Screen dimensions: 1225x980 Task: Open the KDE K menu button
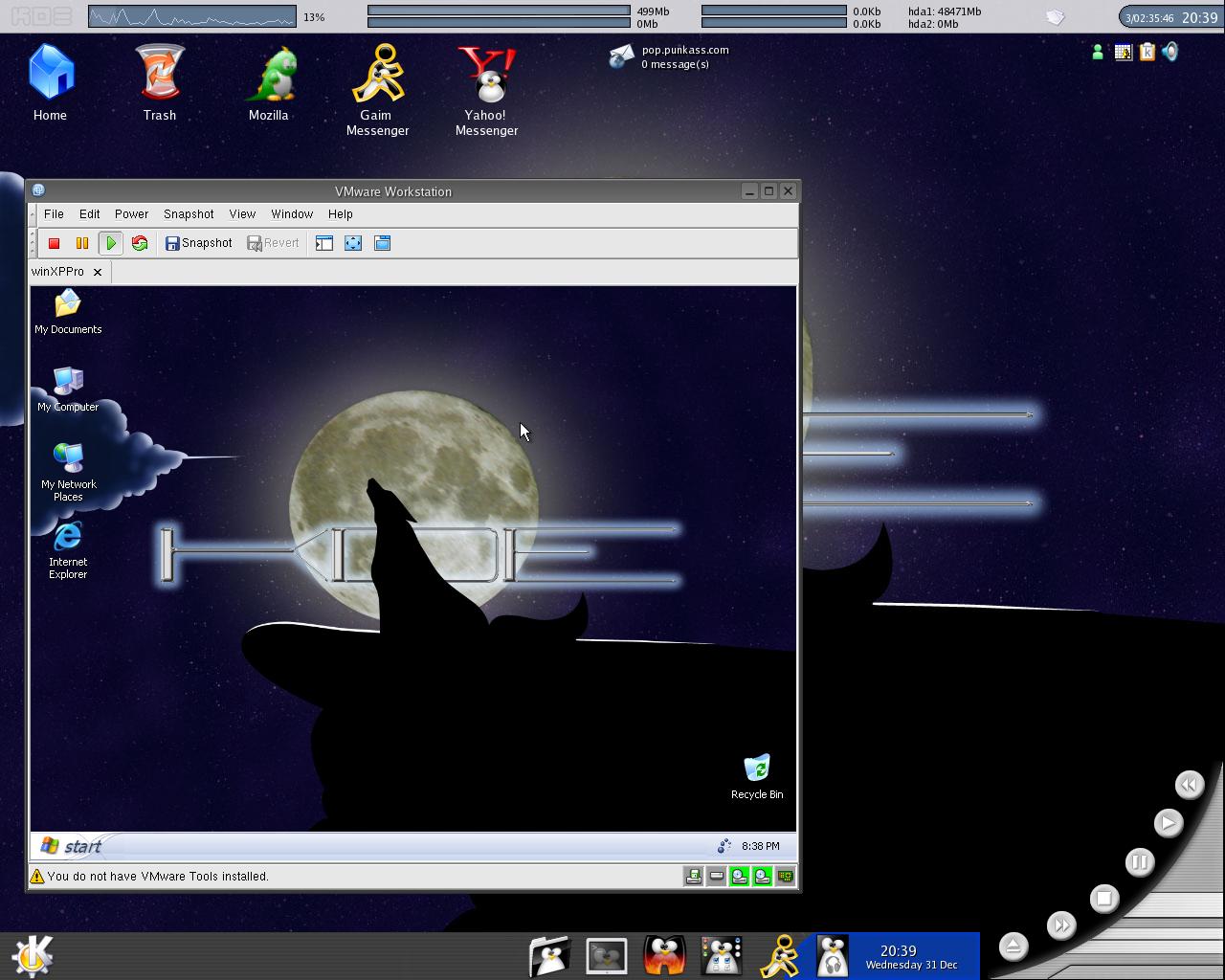(x=33, y=955)
